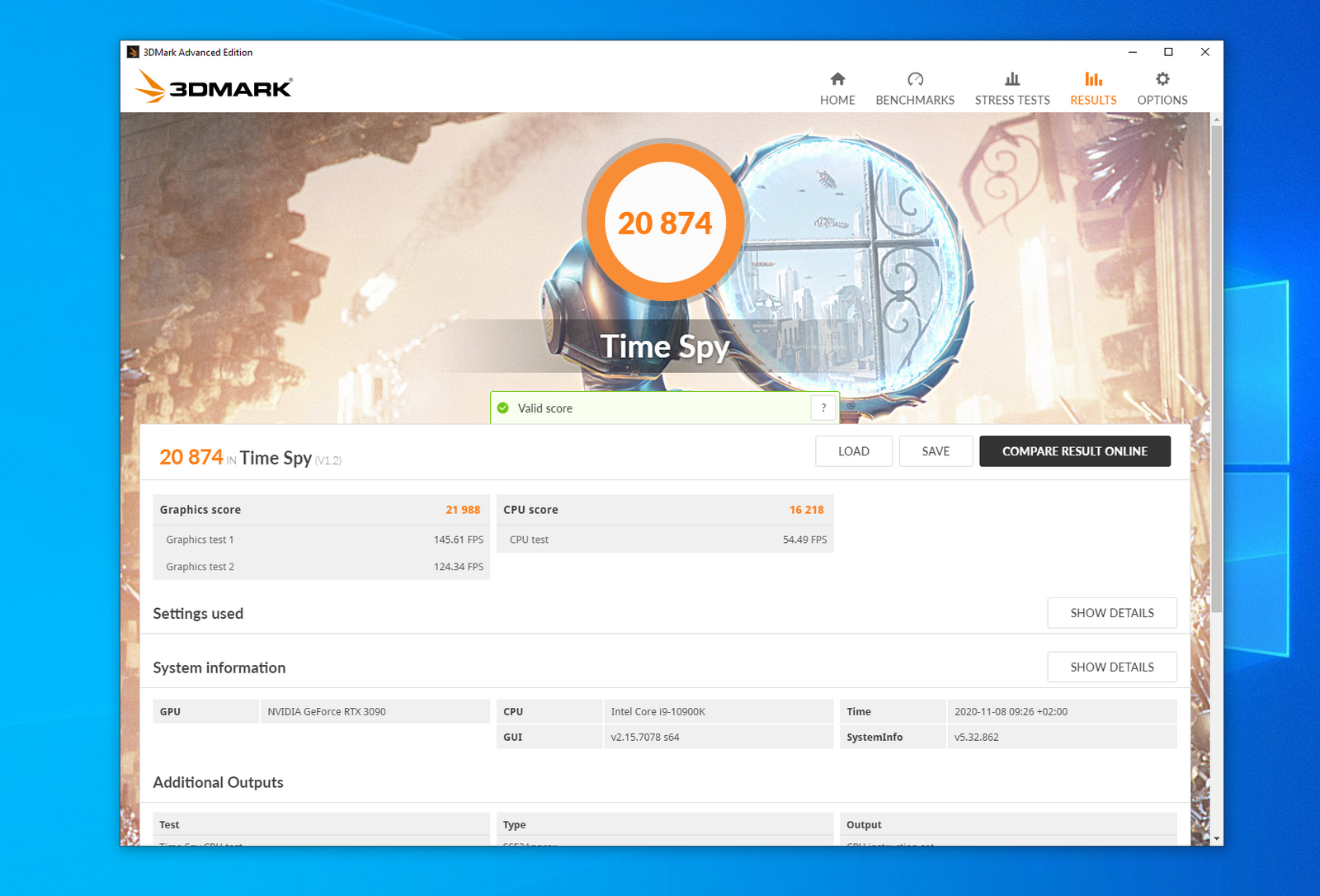
Task: Show details for System information
Action: coord(1112,667)
